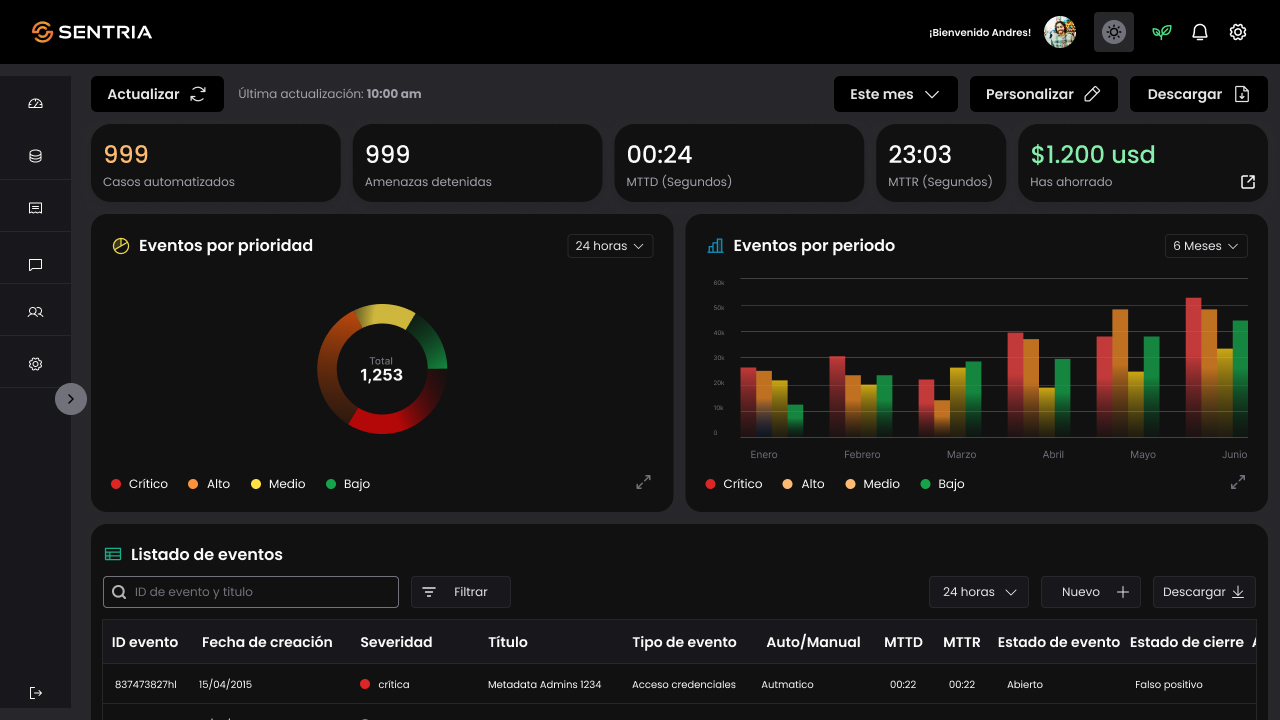Toggle Medio legend in period bar chart

872,484
